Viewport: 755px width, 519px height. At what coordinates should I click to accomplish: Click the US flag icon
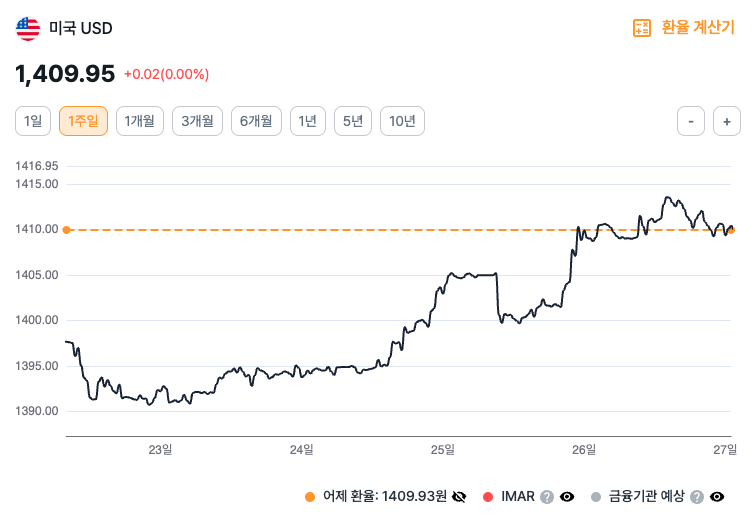pyautogui.click(x=28, y=28)
